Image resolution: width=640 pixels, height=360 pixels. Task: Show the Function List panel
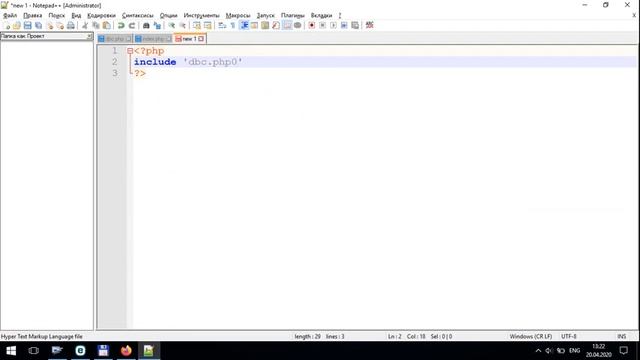[276, 25]
